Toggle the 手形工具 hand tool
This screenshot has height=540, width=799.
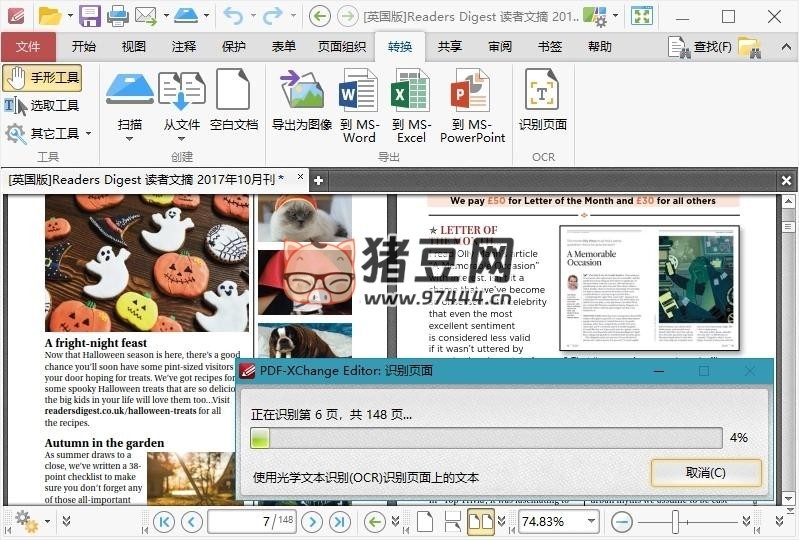pos(42,78)
